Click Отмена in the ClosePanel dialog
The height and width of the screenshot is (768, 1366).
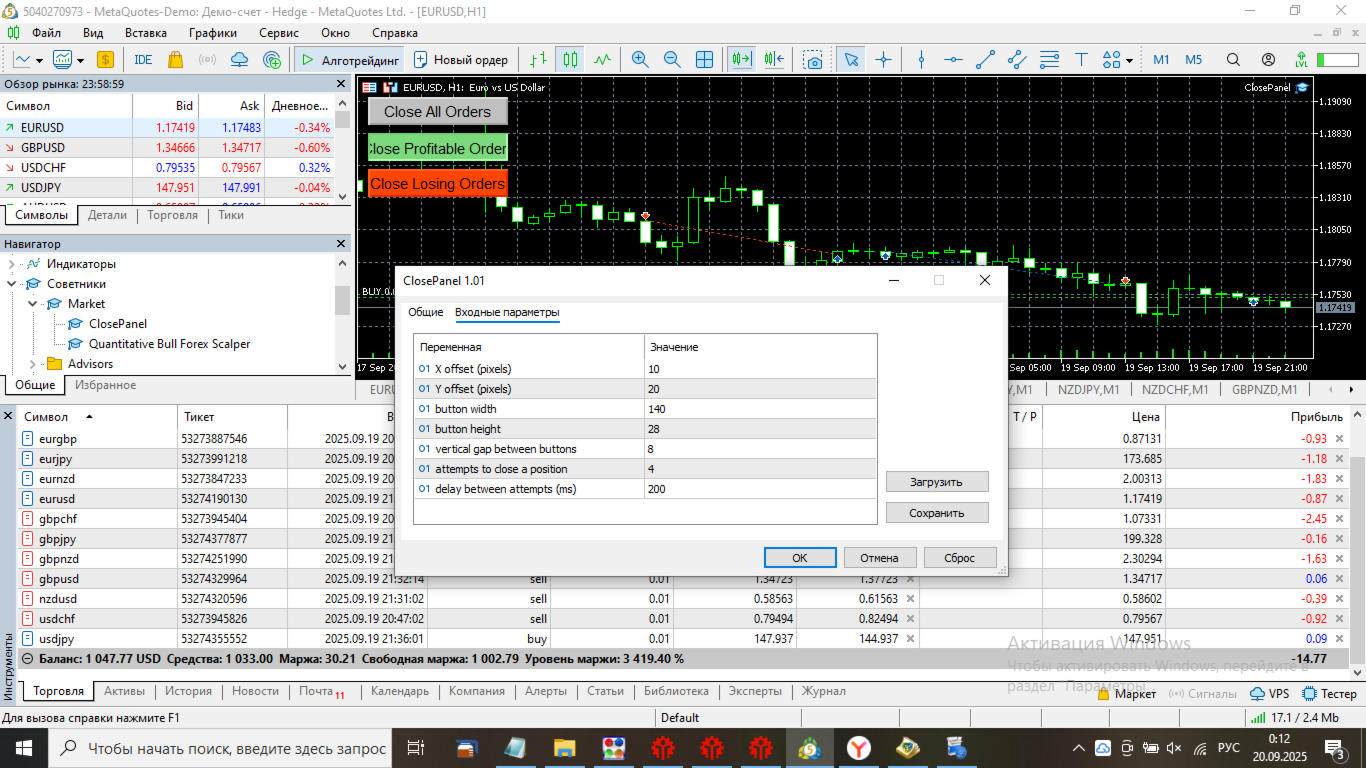pos(880,558)
